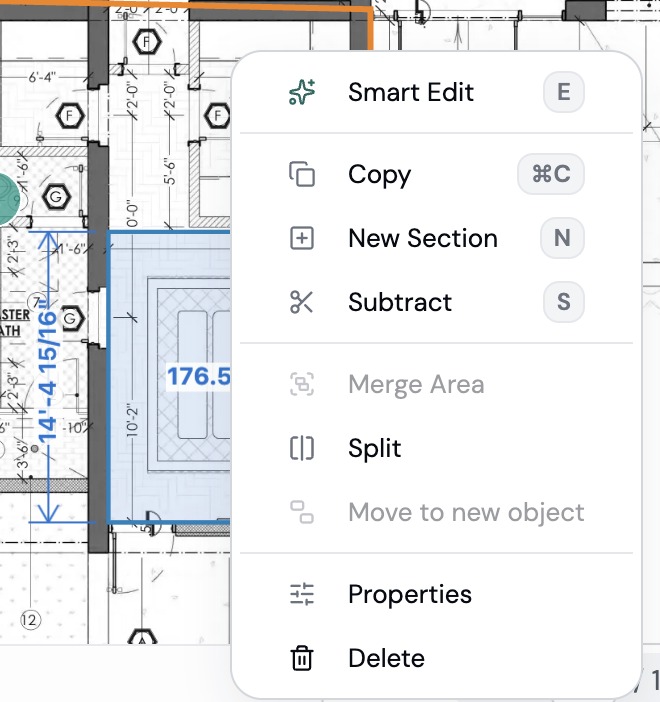This screenshot has height=702, width=660.
Task: Click the E shortcut badge
Action: click(564, 92)
